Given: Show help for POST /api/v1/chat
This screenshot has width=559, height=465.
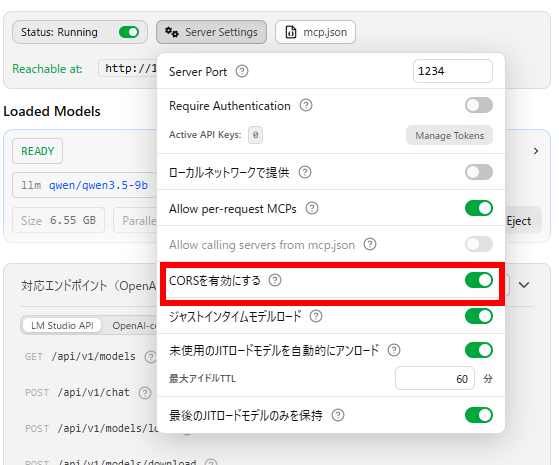Looking at the screenshot, I should pos(145,393).
